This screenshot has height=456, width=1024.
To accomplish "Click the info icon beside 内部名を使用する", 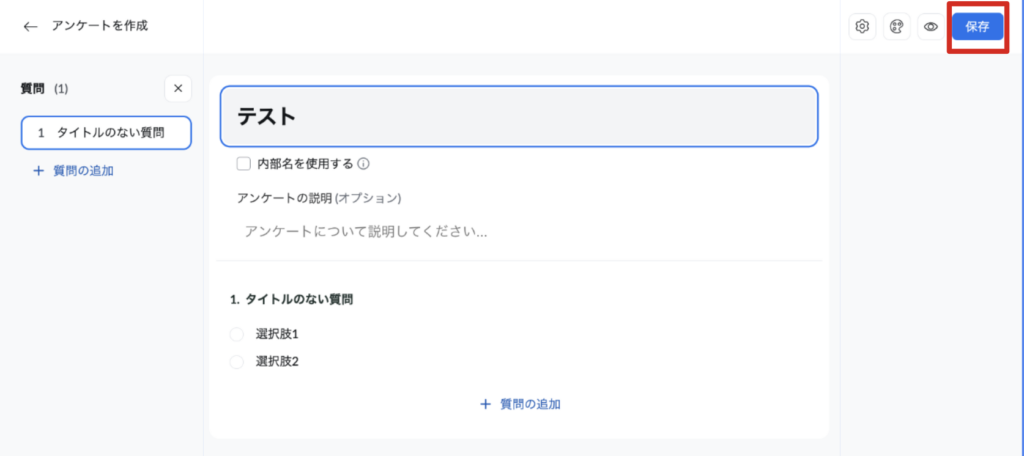I will tap(364, 164).
